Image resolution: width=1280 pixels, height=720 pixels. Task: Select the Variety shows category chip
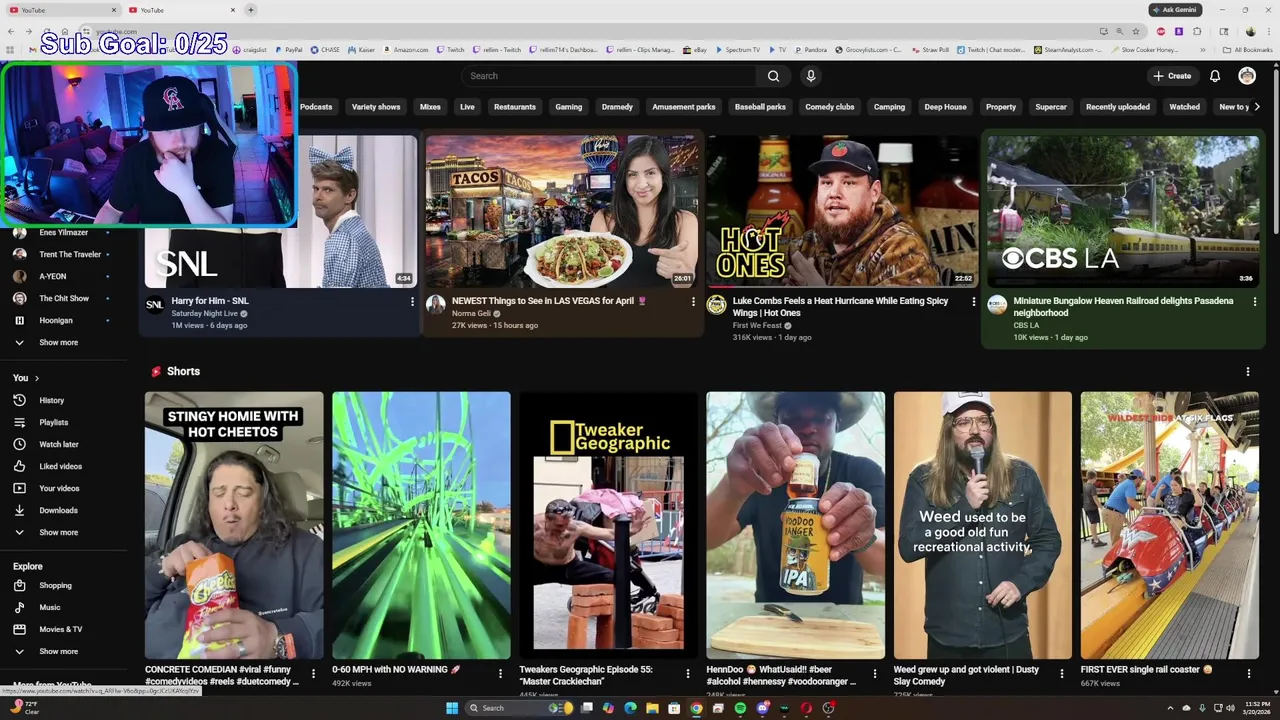coord(376,107)
